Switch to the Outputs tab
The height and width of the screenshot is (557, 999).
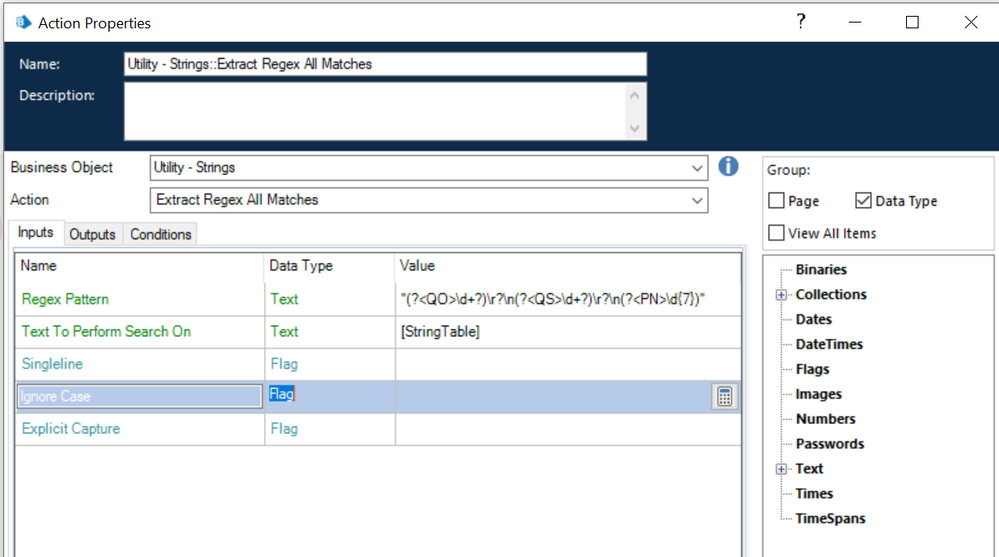(92, 235)
